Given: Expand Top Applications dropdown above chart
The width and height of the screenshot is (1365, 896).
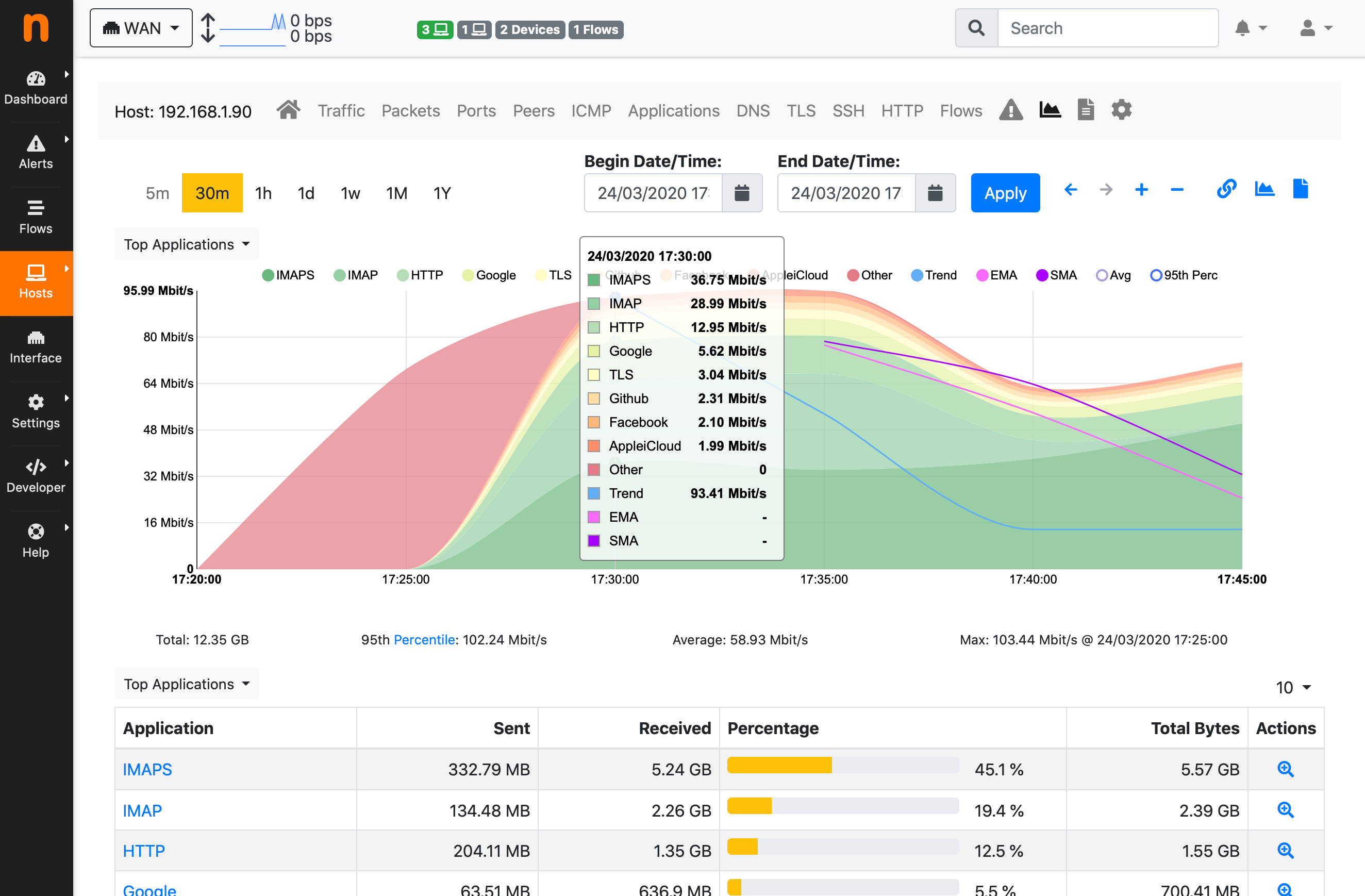Looking at the screenshot, I should (187, 244).
